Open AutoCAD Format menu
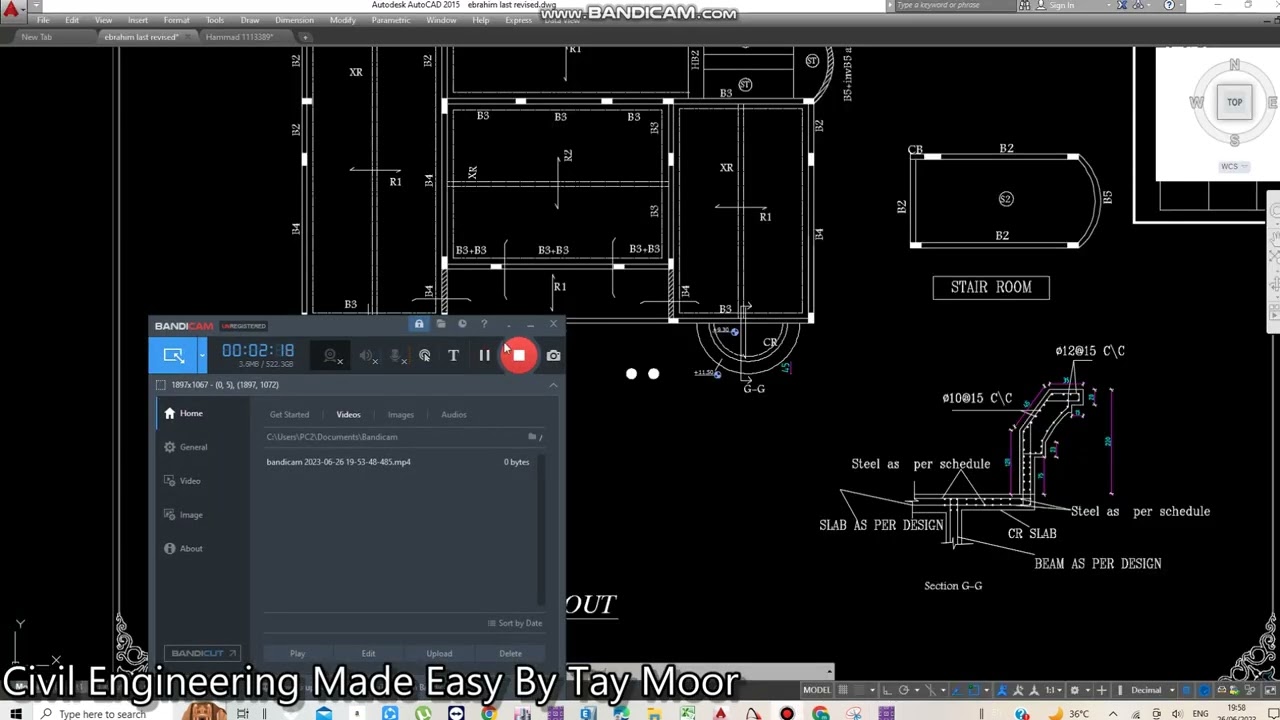 tap(176, 20)
